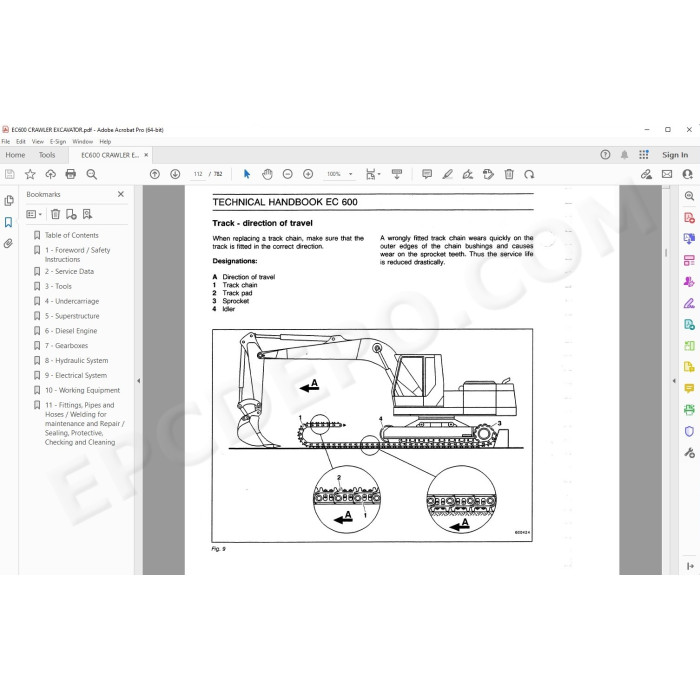Viewport: 700px width, 700px height.
Task: Jump to bookmark 4 - Undercarriage
Action: click(x=72, y=301)
